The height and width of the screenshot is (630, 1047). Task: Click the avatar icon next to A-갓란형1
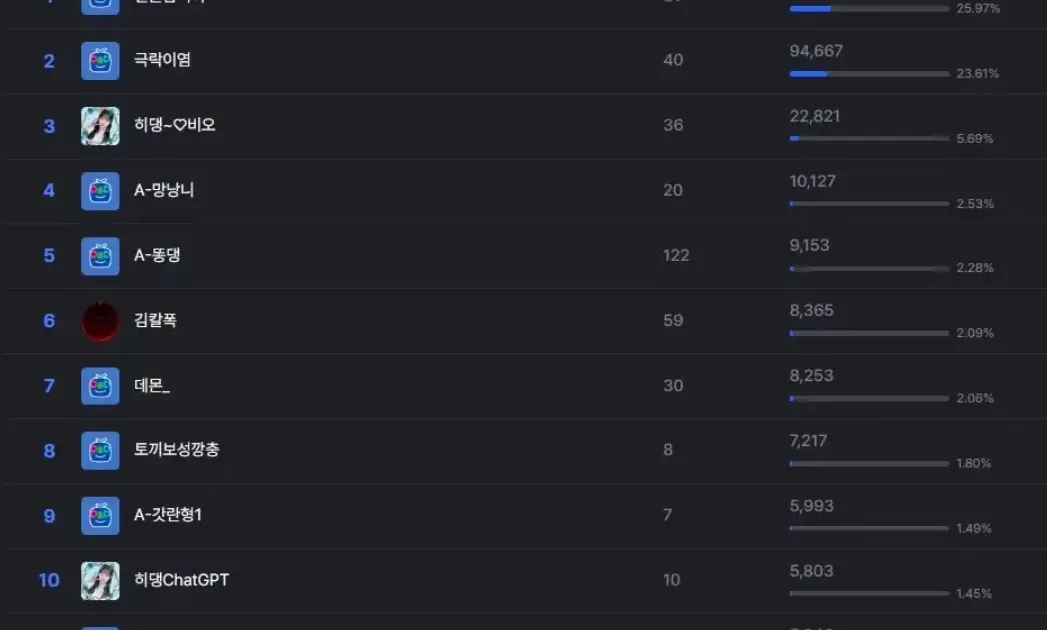point(100,516)
